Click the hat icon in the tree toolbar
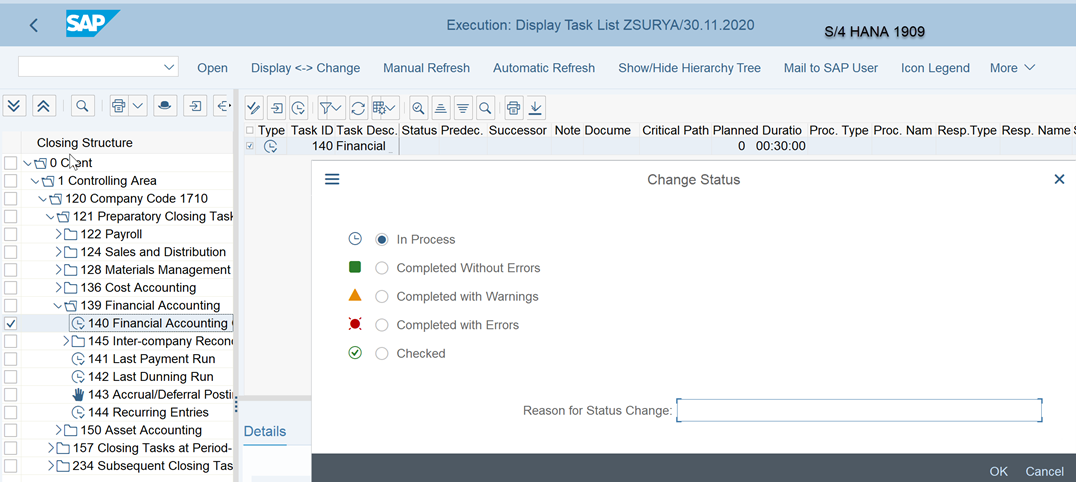Image resolution: width=1076 pixels, height=482 pixels. tap(166, 106)
